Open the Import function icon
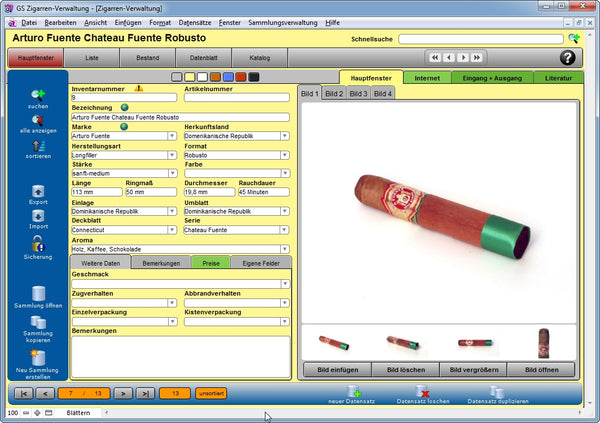Image resolution: width=600 pixels, height=423 pixels. 38,216
